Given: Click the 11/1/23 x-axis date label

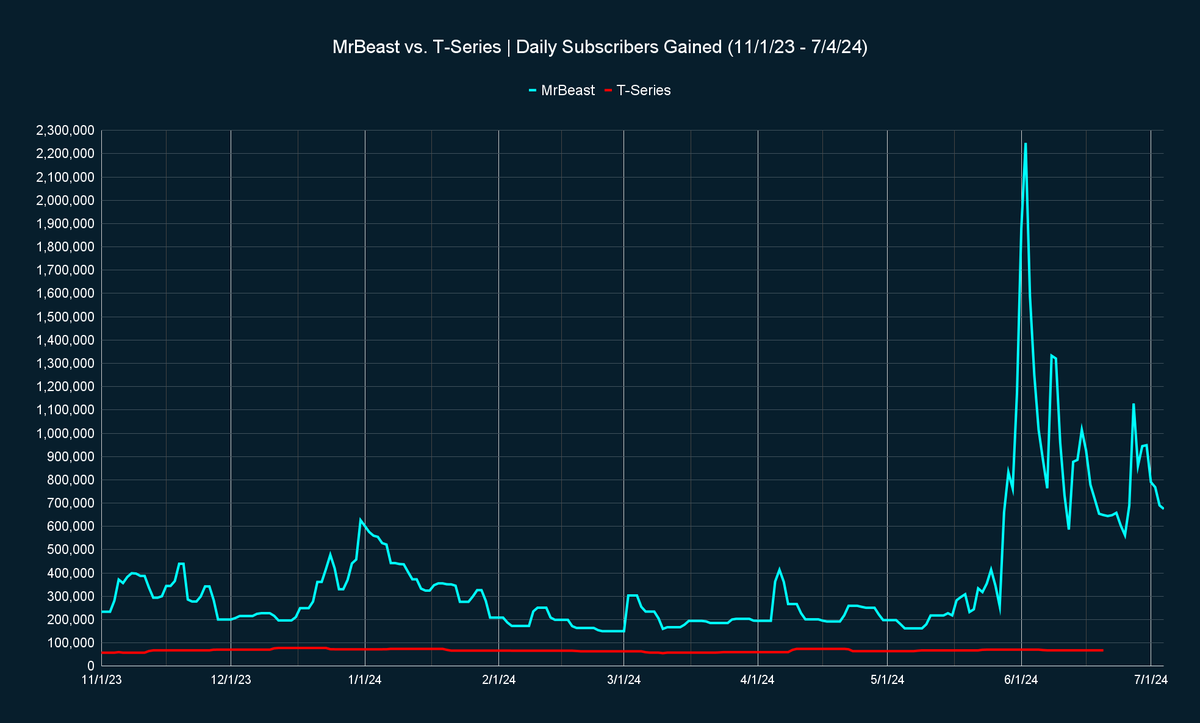Looking at the screenshot, I should [x=102, y=681].
